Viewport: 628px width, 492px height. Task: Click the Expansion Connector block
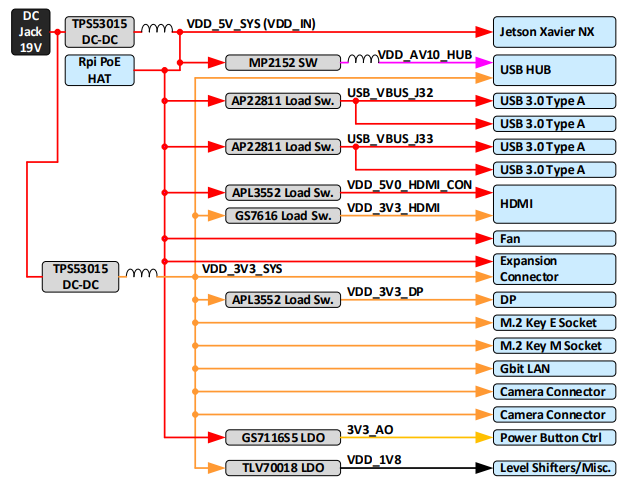(x=554, y=269)
